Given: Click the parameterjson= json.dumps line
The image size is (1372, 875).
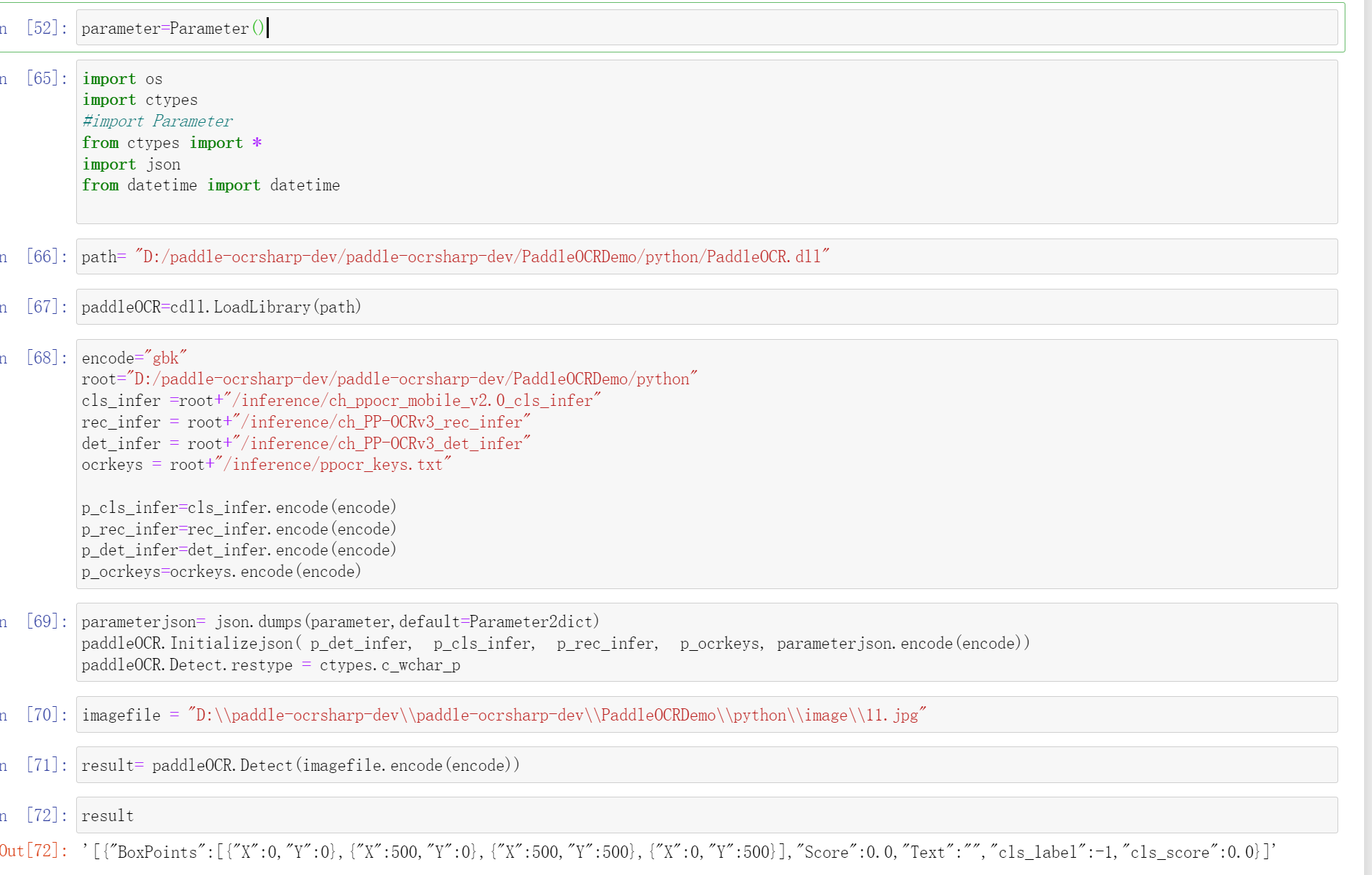Looking at the screenshot, I should point(341,621).
